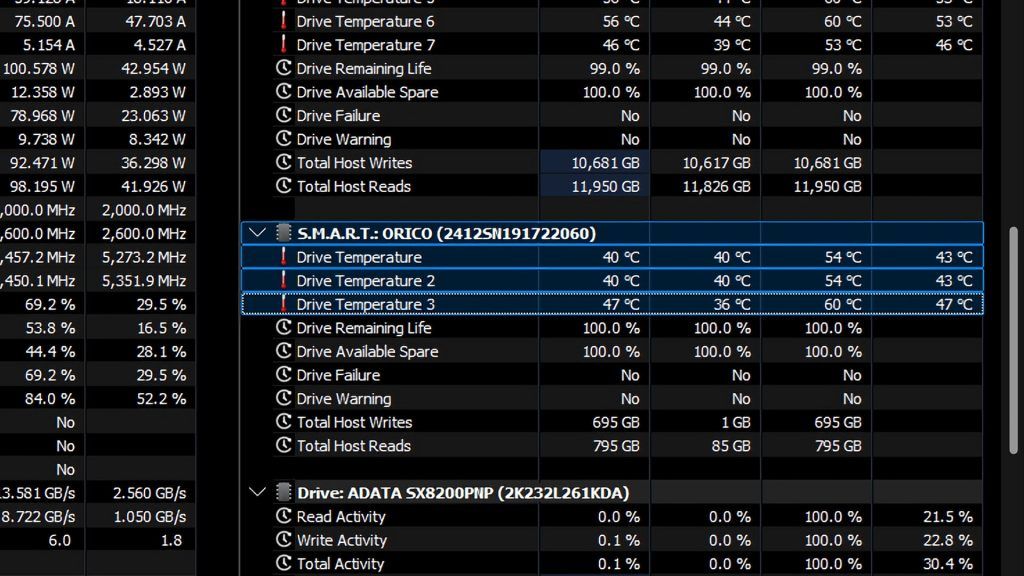
Task: Click the 42.954 W reading
Action: click(x=153, y=69)
